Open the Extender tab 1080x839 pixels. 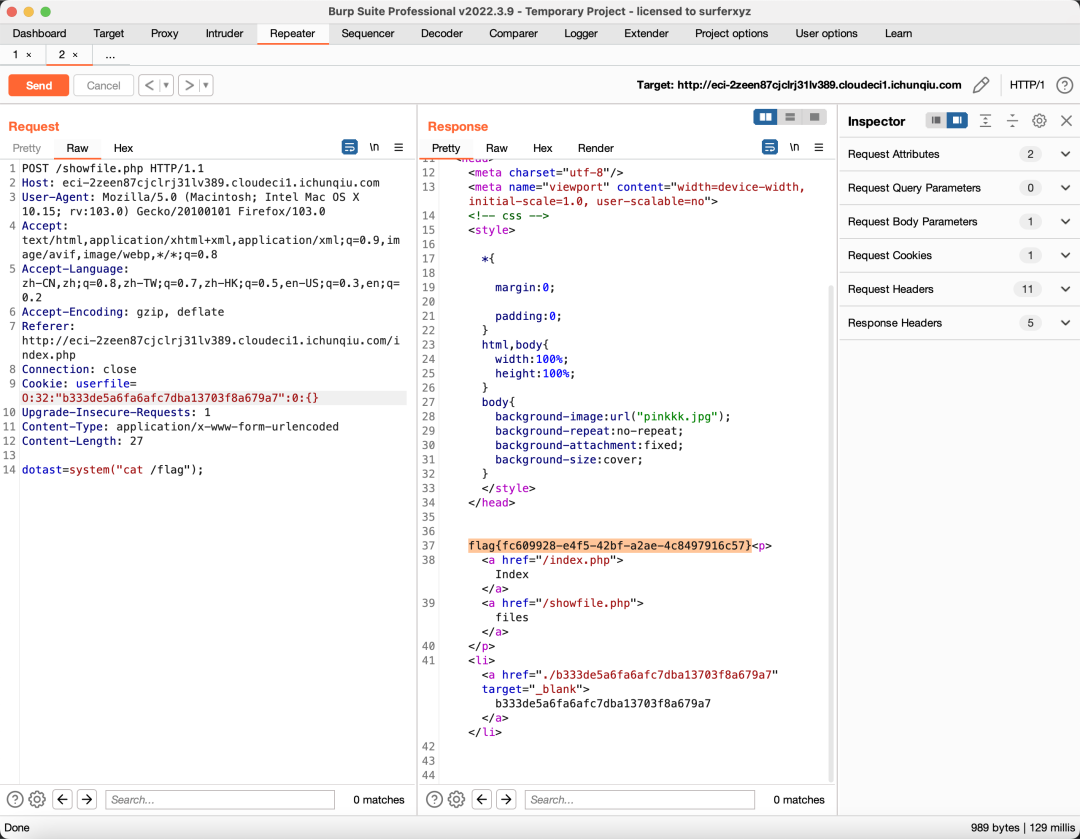645,33
